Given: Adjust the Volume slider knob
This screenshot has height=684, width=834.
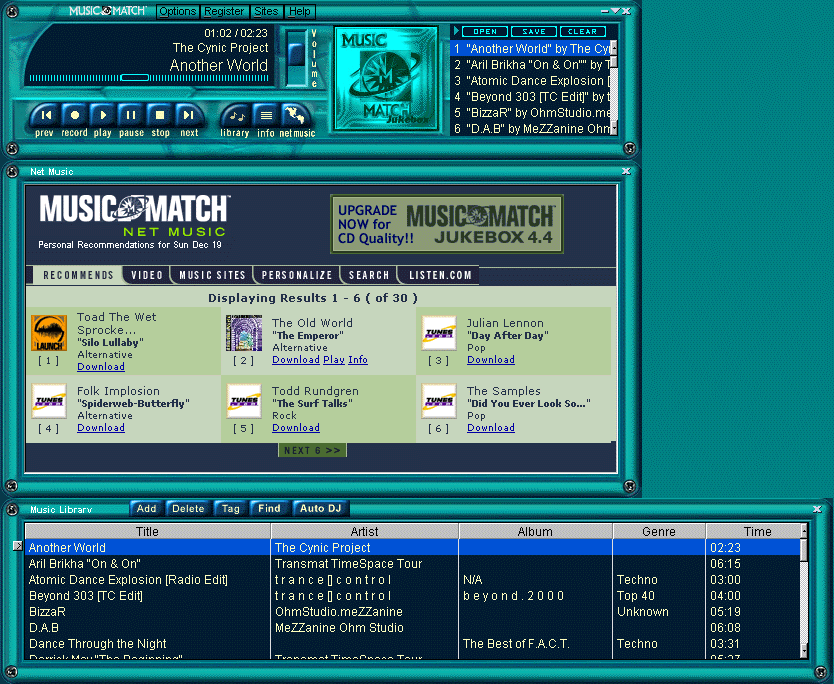Looking at the screenshot, I should tap(296, 54).
